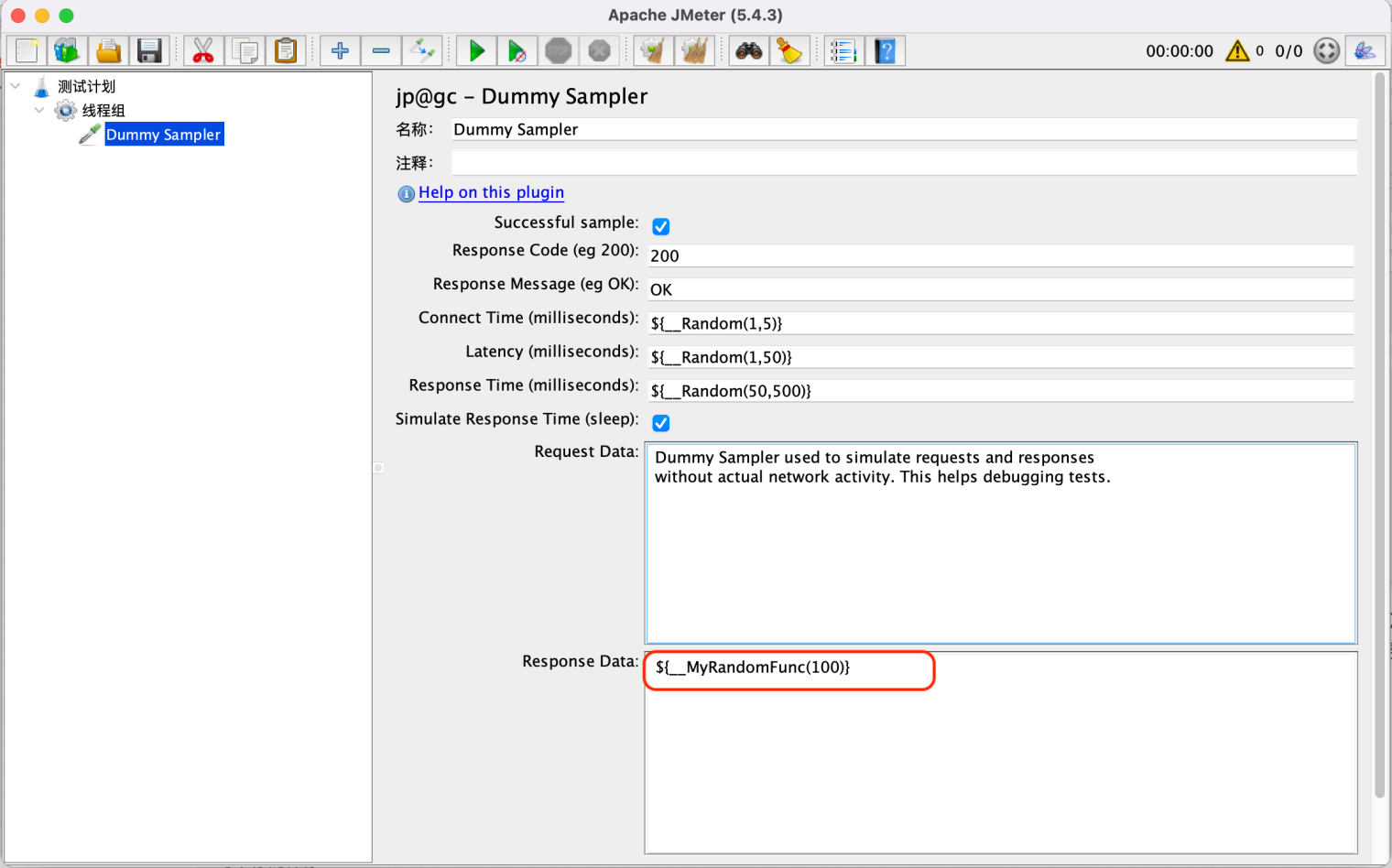Open the Help on this plugin link
1392x868 pixels.
point(491,192)
